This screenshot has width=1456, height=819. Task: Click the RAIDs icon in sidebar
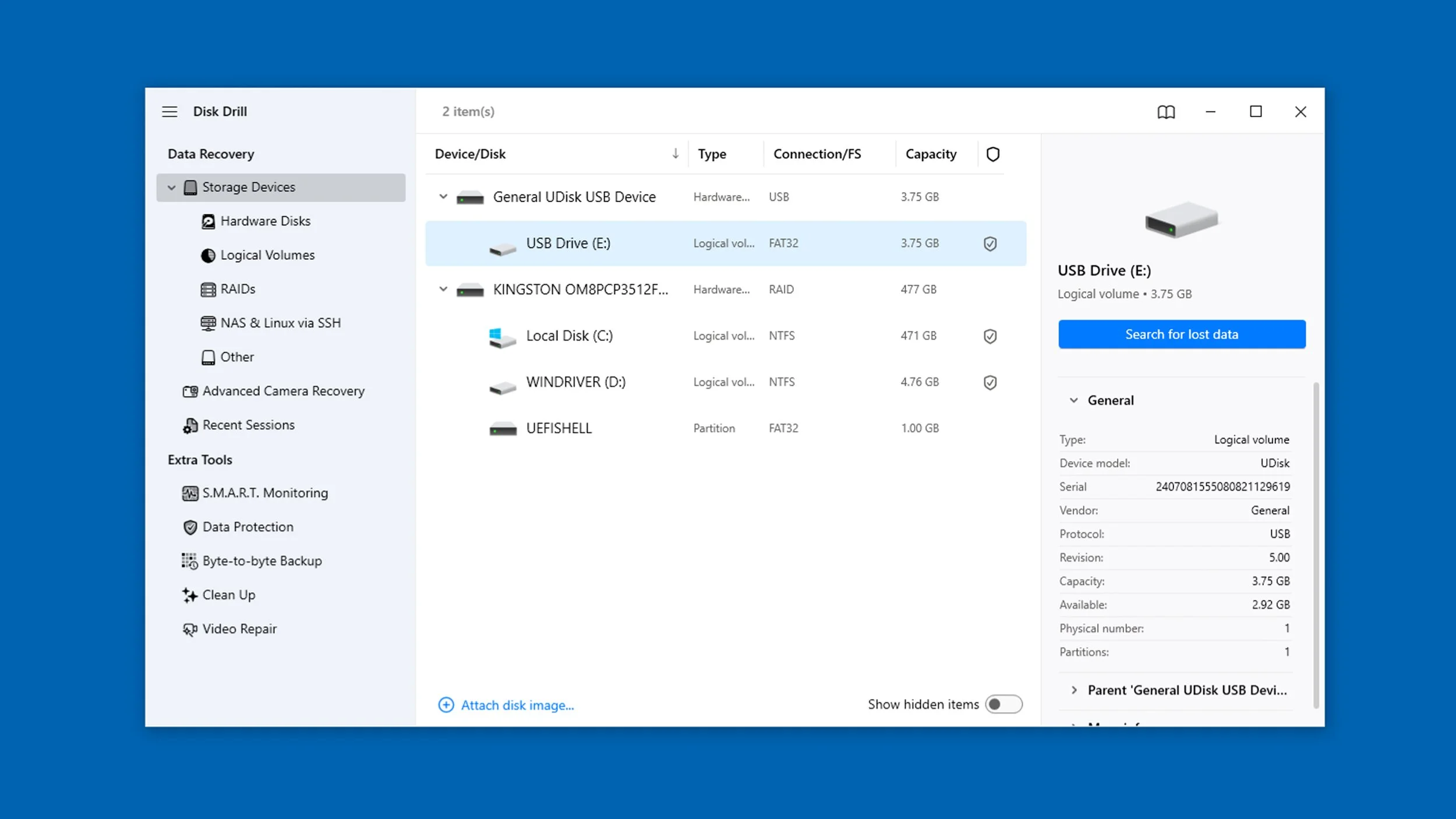pos(208,290)
